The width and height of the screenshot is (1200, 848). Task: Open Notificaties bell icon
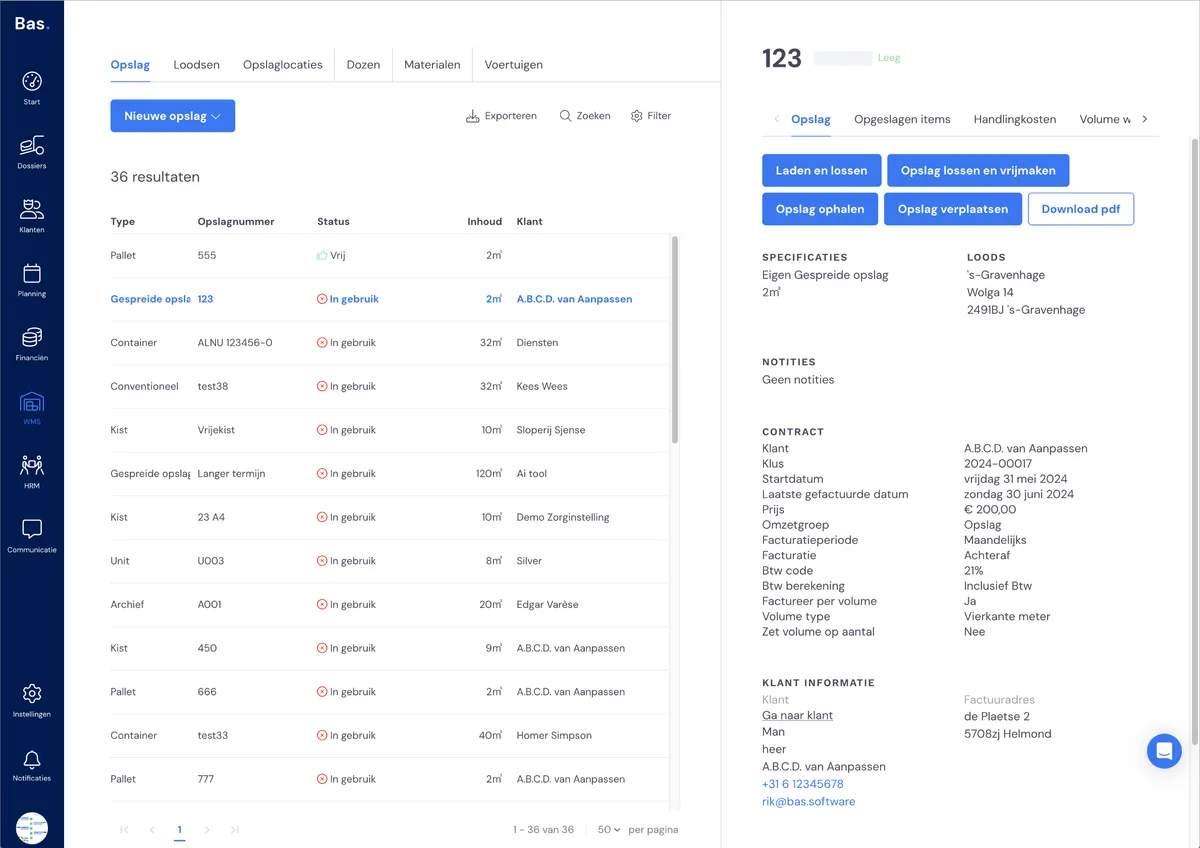click(x=32, y=758)
